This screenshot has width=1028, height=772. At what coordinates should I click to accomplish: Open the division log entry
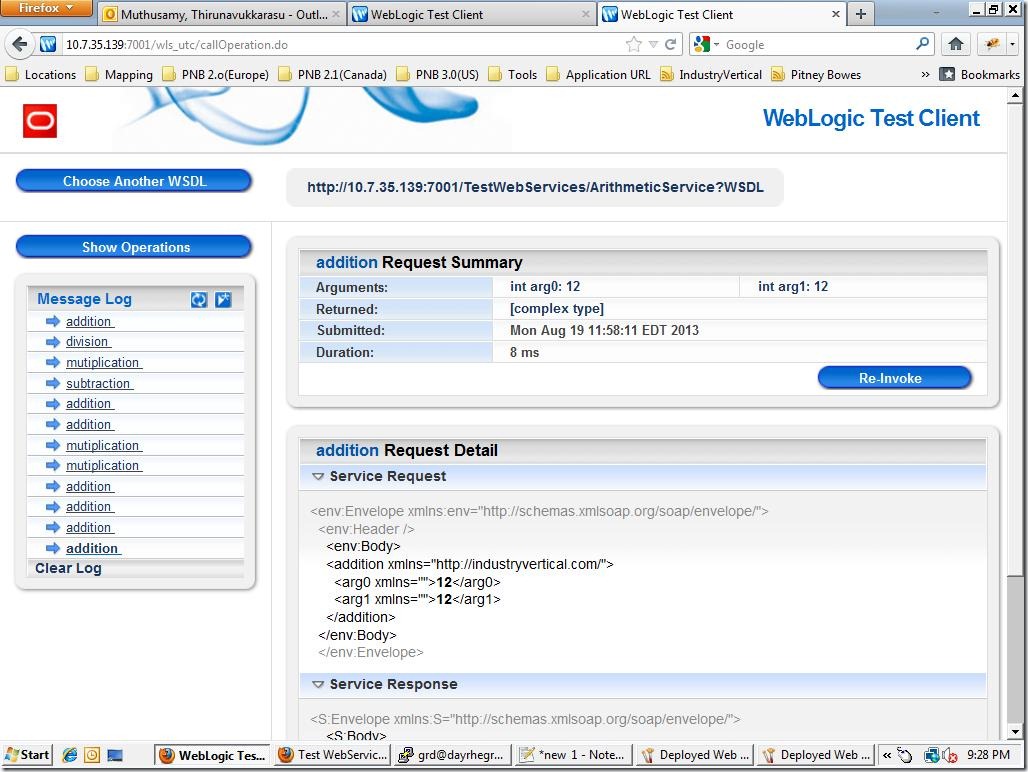click(x=88, y=341)
